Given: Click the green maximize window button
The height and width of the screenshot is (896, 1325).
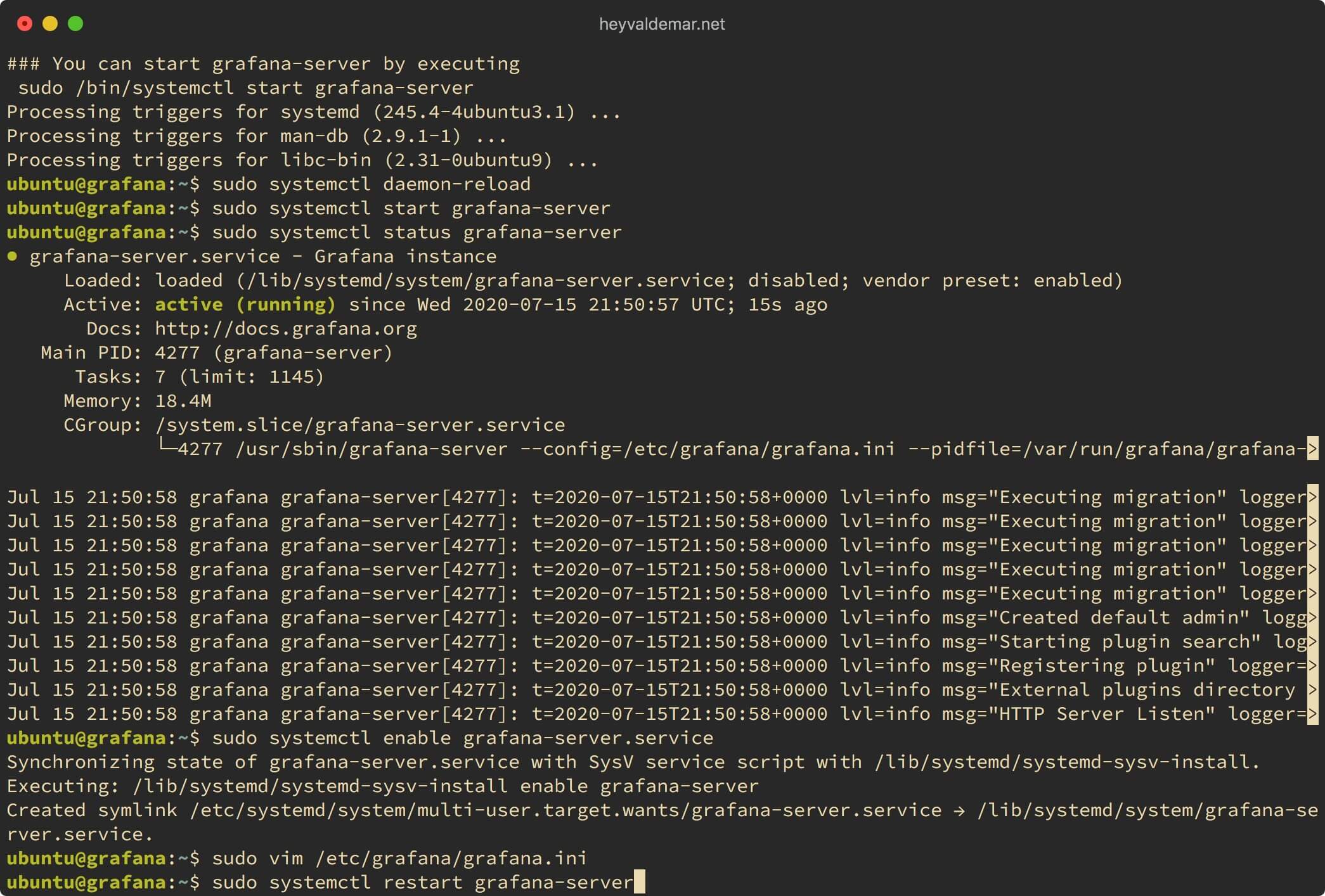Looking at the screenshot, I should (75, 24).
